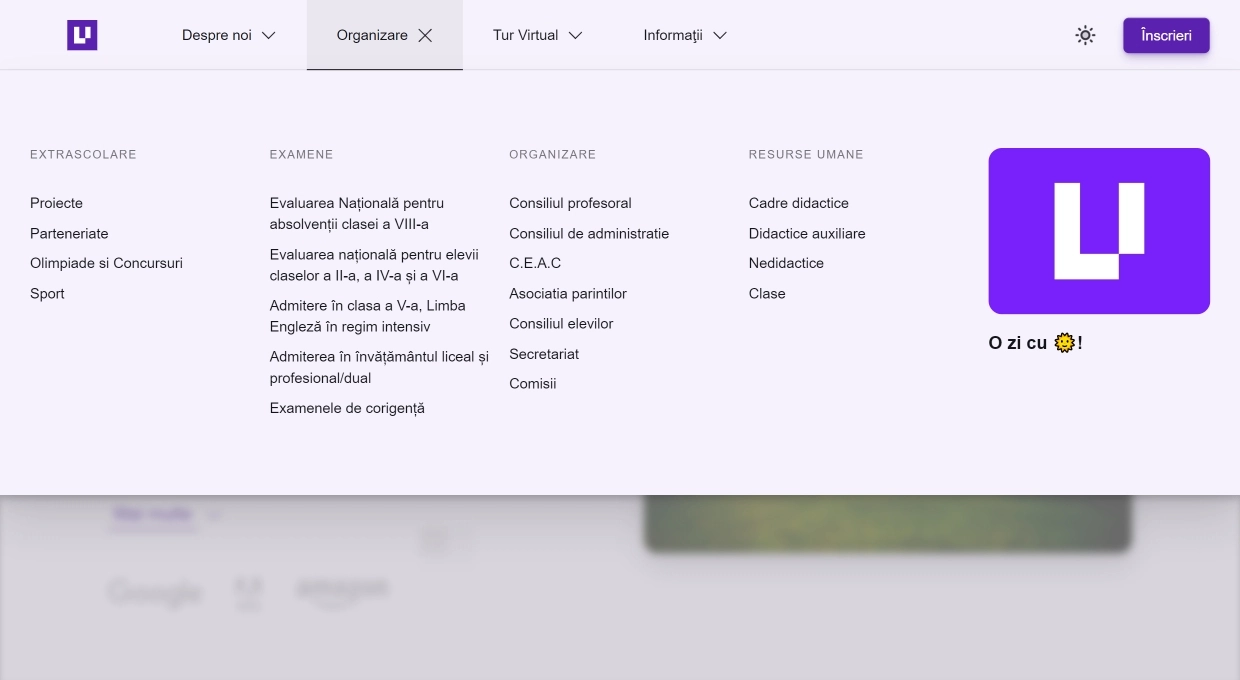The width and height of the screenshot is (1240, 680).
Task: Open the Secretariat page
Action: (x=544, y=353)
